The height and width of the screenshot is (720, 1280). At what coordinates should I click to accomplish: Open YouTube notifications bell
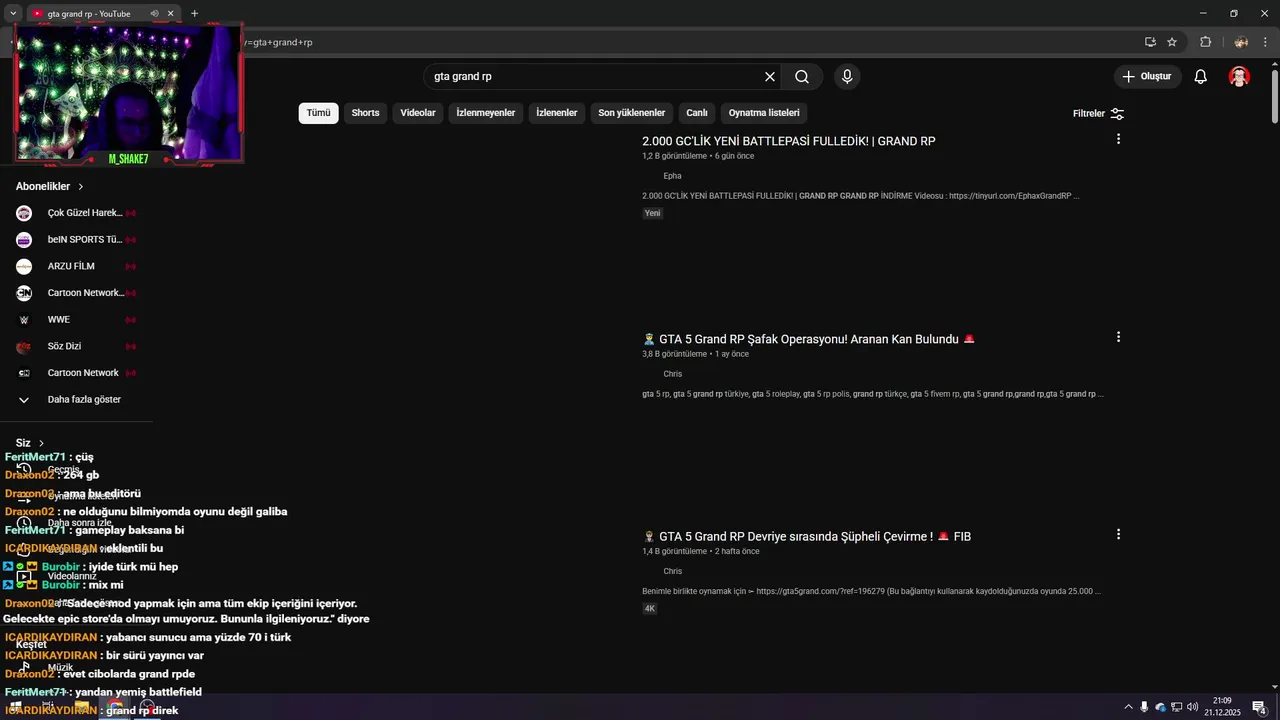[x=1201, y=77]
